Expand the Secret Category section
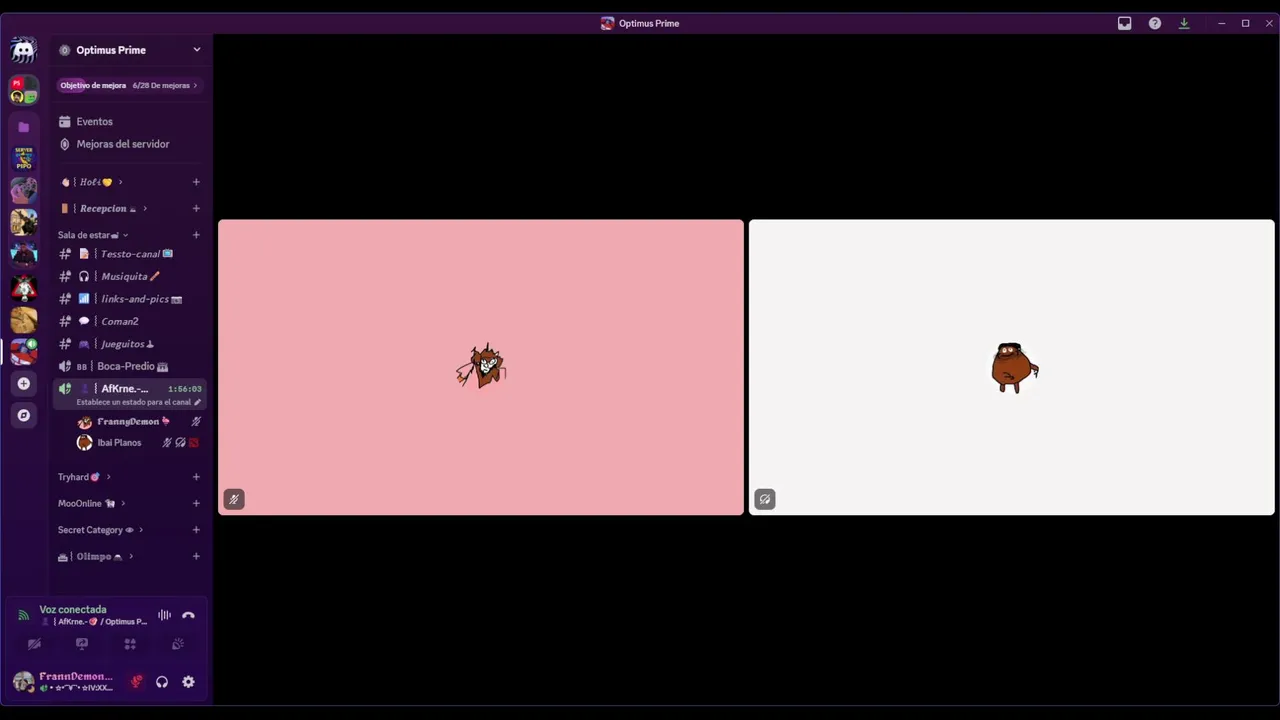The image size is (1280, 720). point(101,530)
